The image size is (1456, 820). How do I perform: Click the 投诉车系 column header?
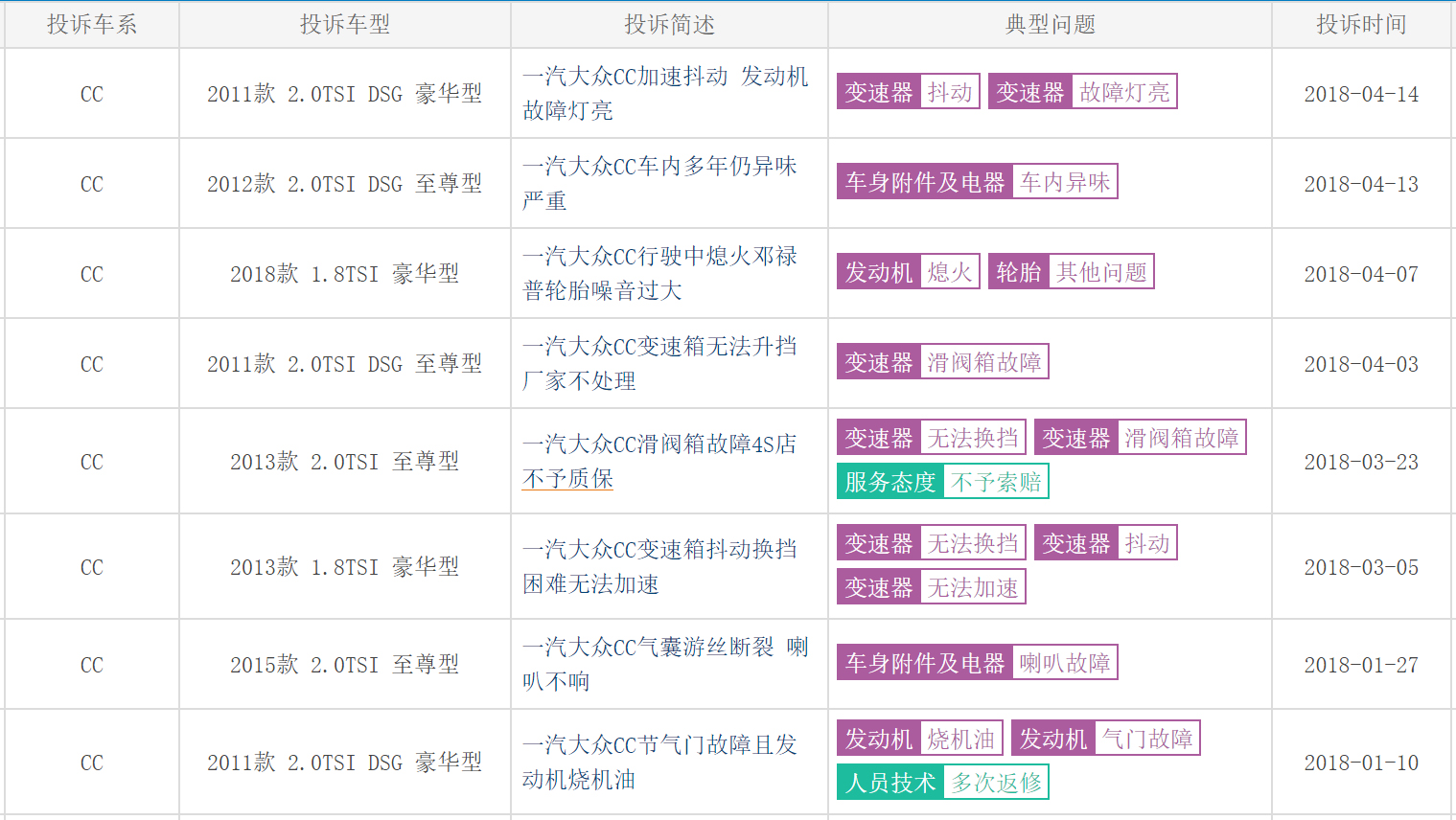(x=92, y=25)
